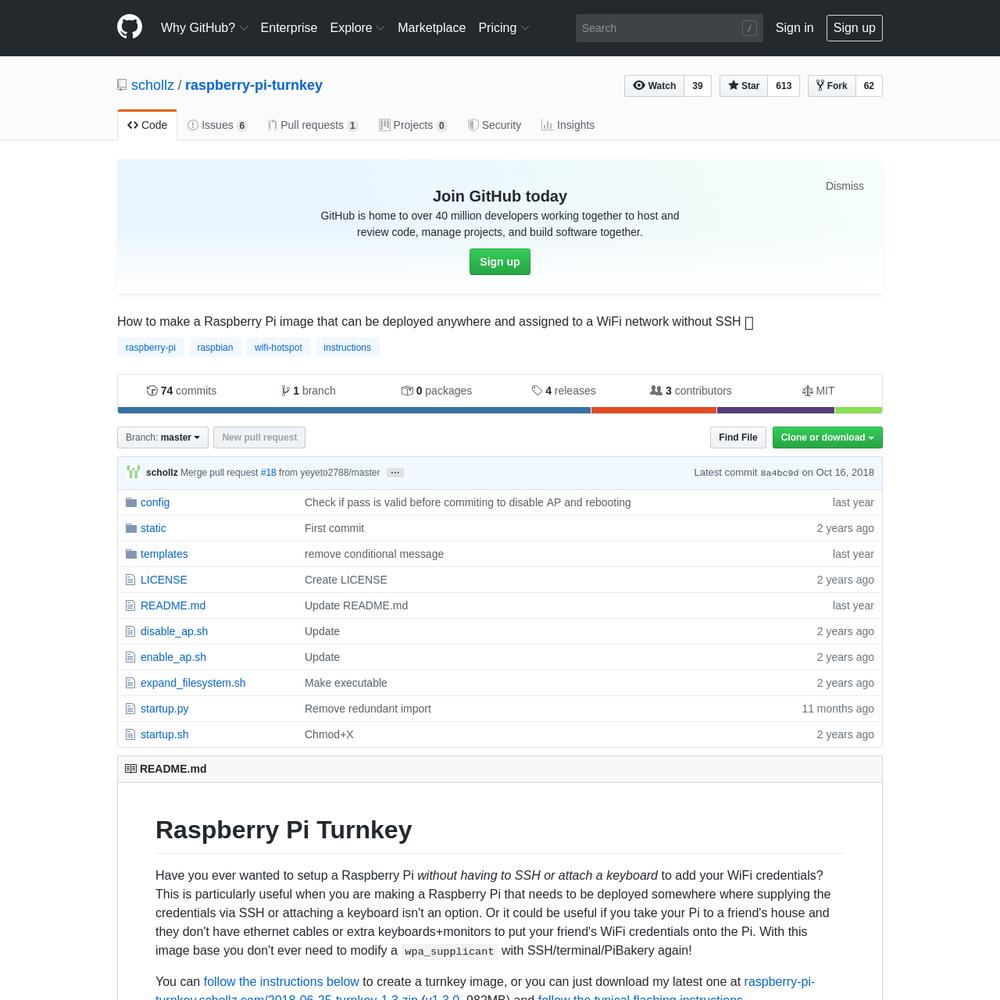Click the Find File button
Image resolution: width=1000 pixels, height=1000 pixels.
(738, 438)
